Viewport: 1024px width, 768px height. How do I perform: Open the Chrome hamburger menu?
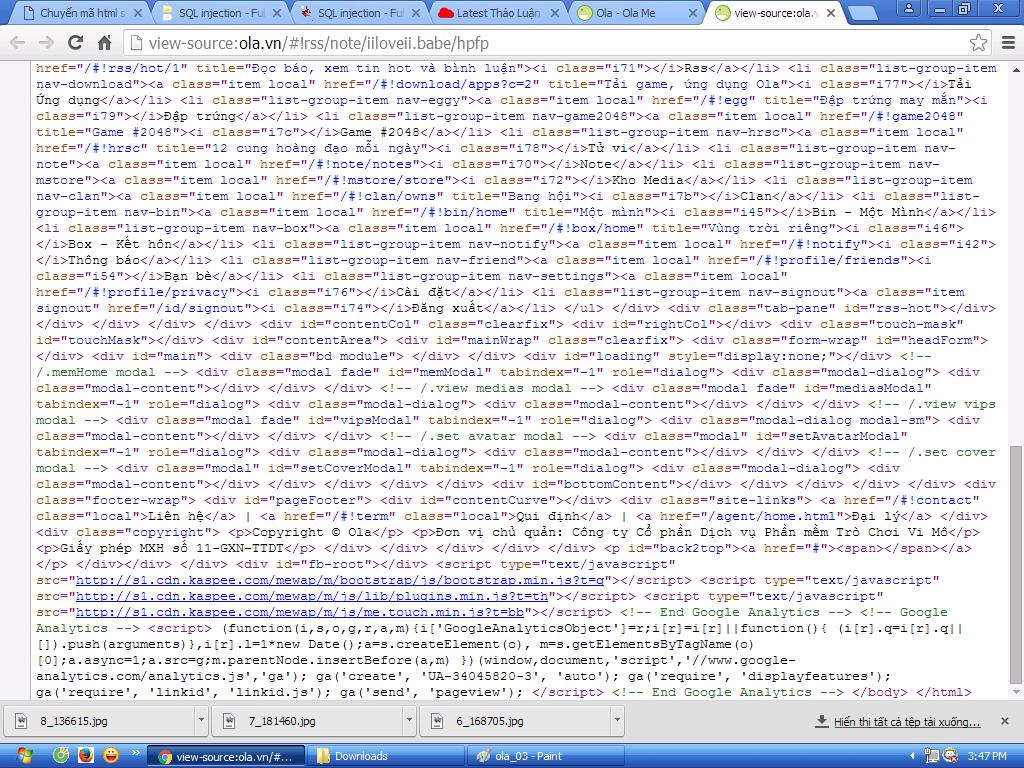pyautogui.click(x=1007, y=43)
